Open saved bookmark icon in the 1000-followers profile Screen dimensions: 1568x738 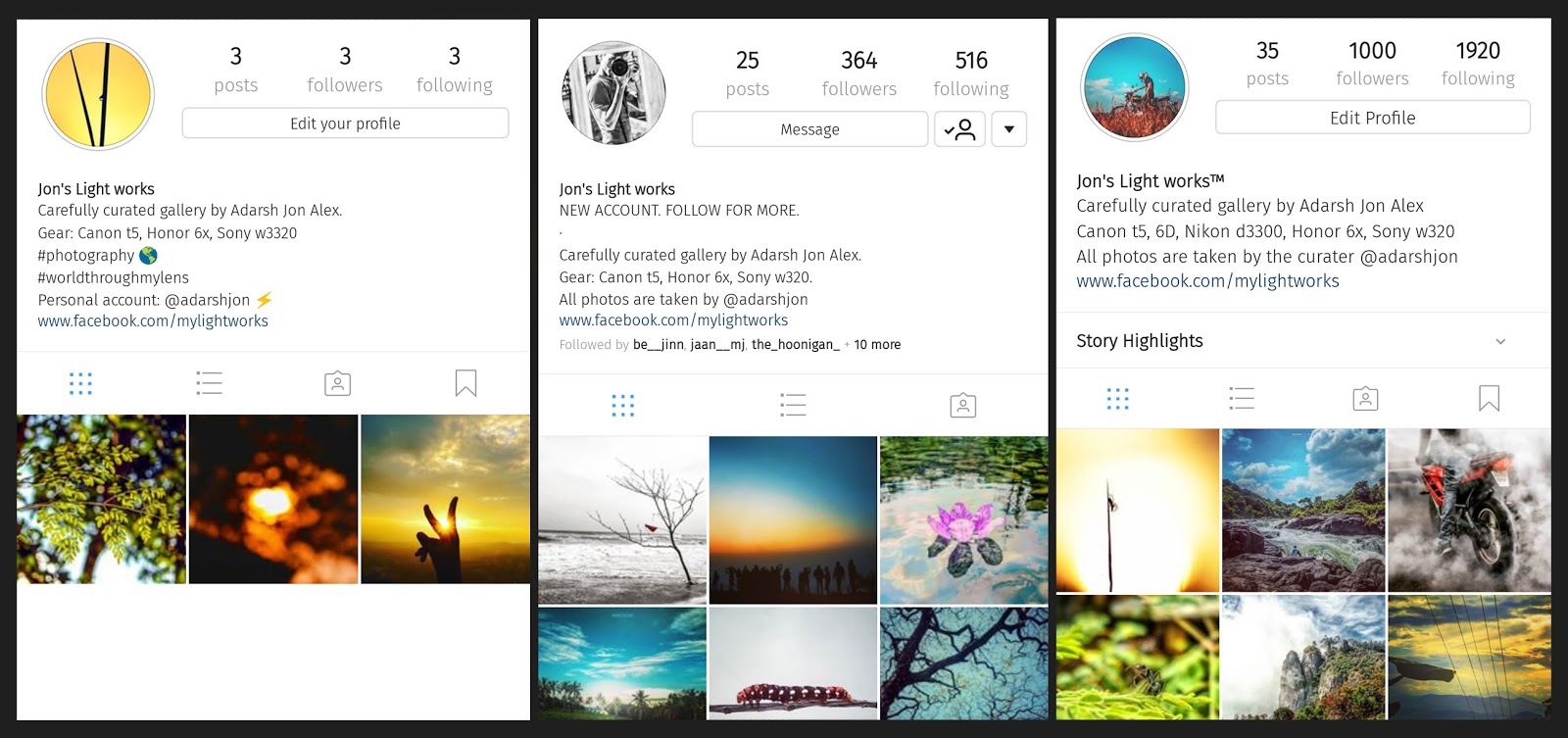pyautogui.click(x=1489, y=398)
